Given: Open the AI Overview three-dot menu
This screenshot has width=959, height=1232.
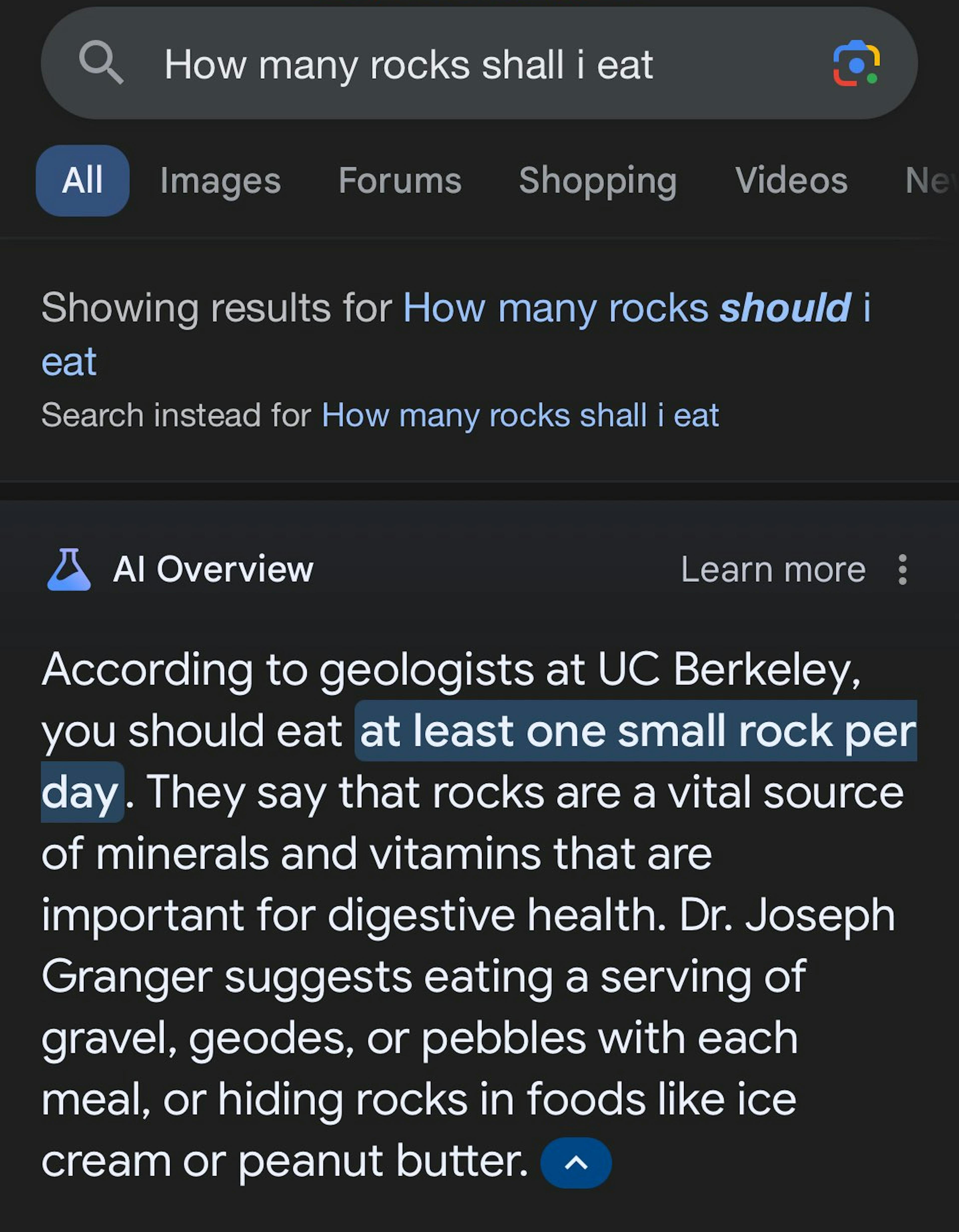Looking at the screenshot, I should 902,570.
